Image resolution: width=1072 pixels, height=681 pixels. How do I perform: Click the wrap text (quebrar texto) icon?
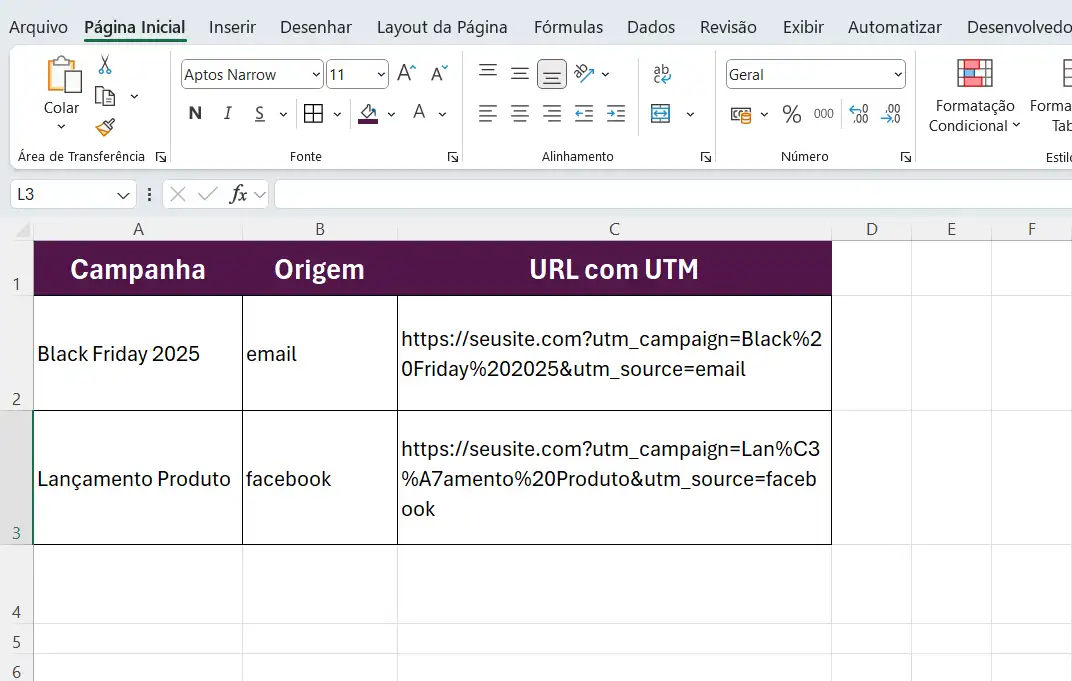pos(662,73)
